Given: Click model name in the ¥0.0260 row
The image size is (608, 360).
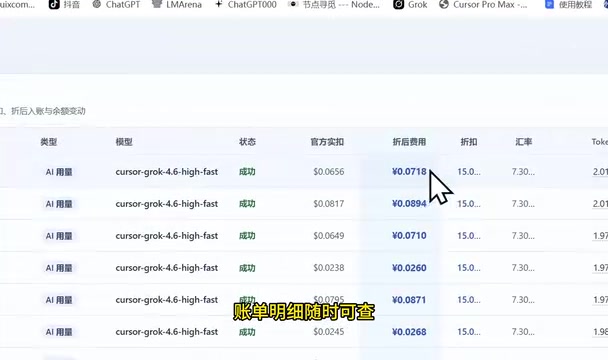Looking at the screenshot, I should pos(167,268).
